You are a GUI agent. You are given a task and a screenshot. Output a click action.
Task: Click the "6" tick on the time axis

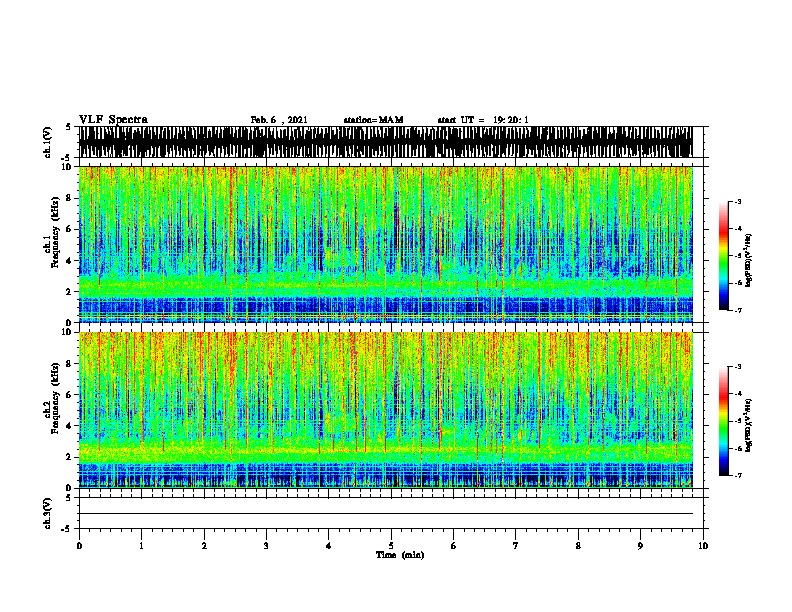(454, 546)
